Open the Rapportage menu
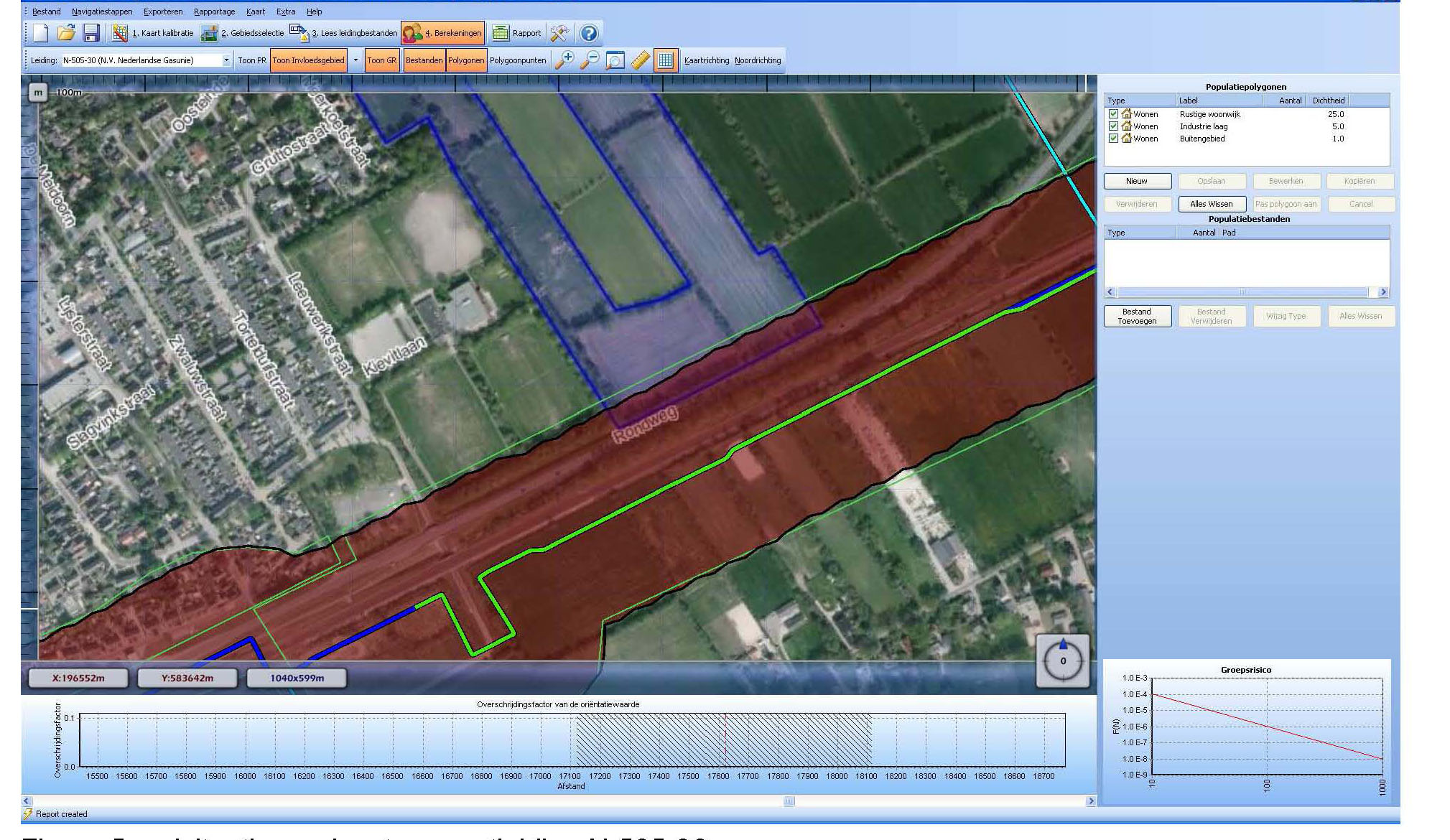This screenshot has width=1450, height=840. tap(214, 11)
